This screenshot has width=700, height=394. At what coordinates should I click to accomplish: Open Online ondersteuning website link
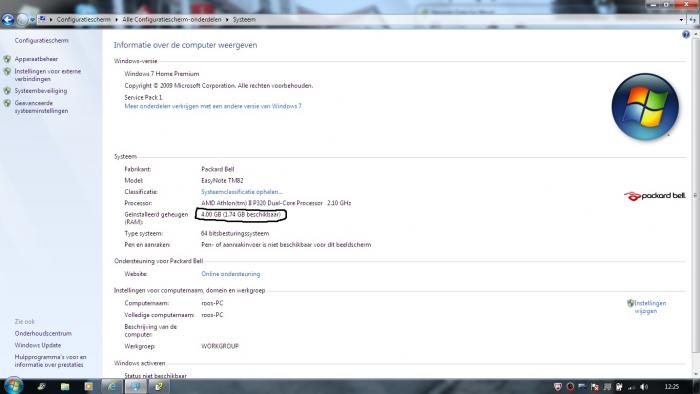(230, 274)
